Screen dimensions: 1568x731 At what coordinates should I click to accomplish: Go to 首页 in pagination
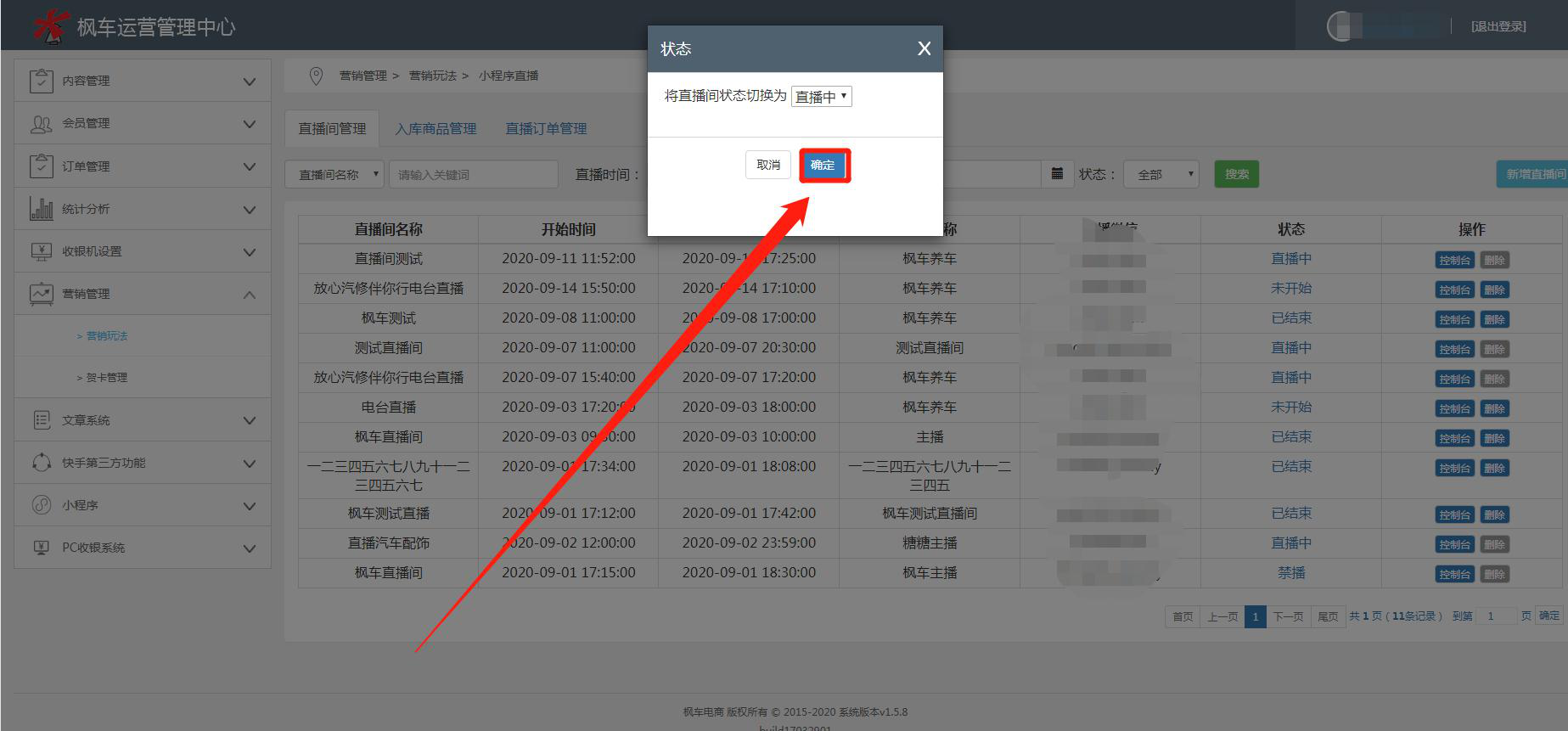click(1183, 616)
